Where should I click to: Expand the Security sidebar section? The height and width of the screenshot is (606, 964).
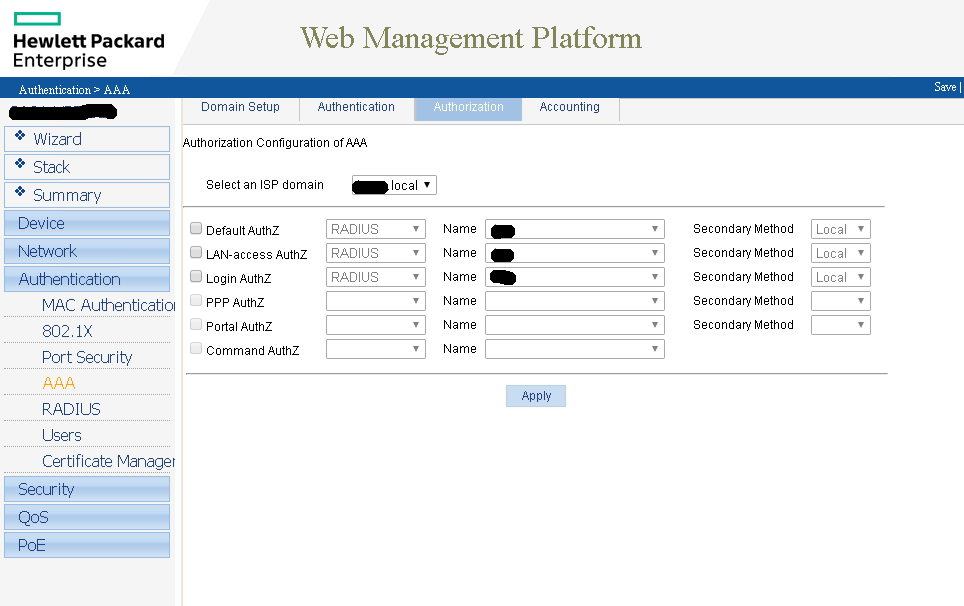[46, 489]
